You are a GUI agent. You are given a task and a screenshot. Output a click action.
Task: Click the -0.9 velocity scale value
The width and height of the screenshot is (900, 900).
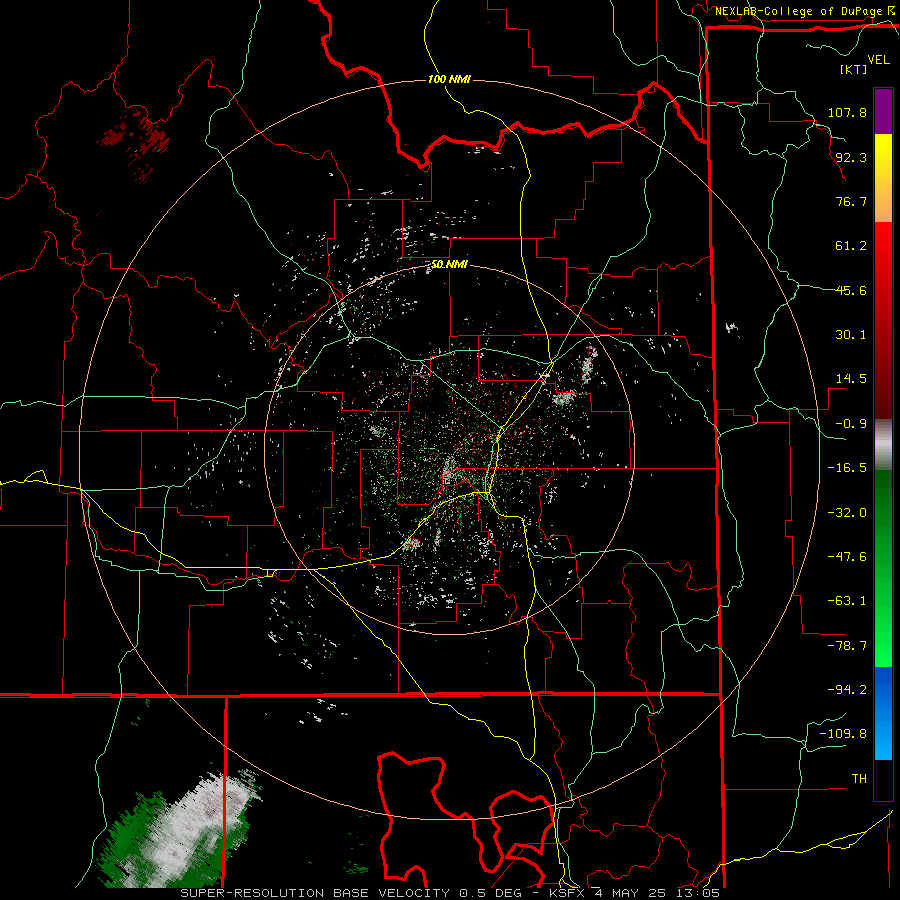851,423
